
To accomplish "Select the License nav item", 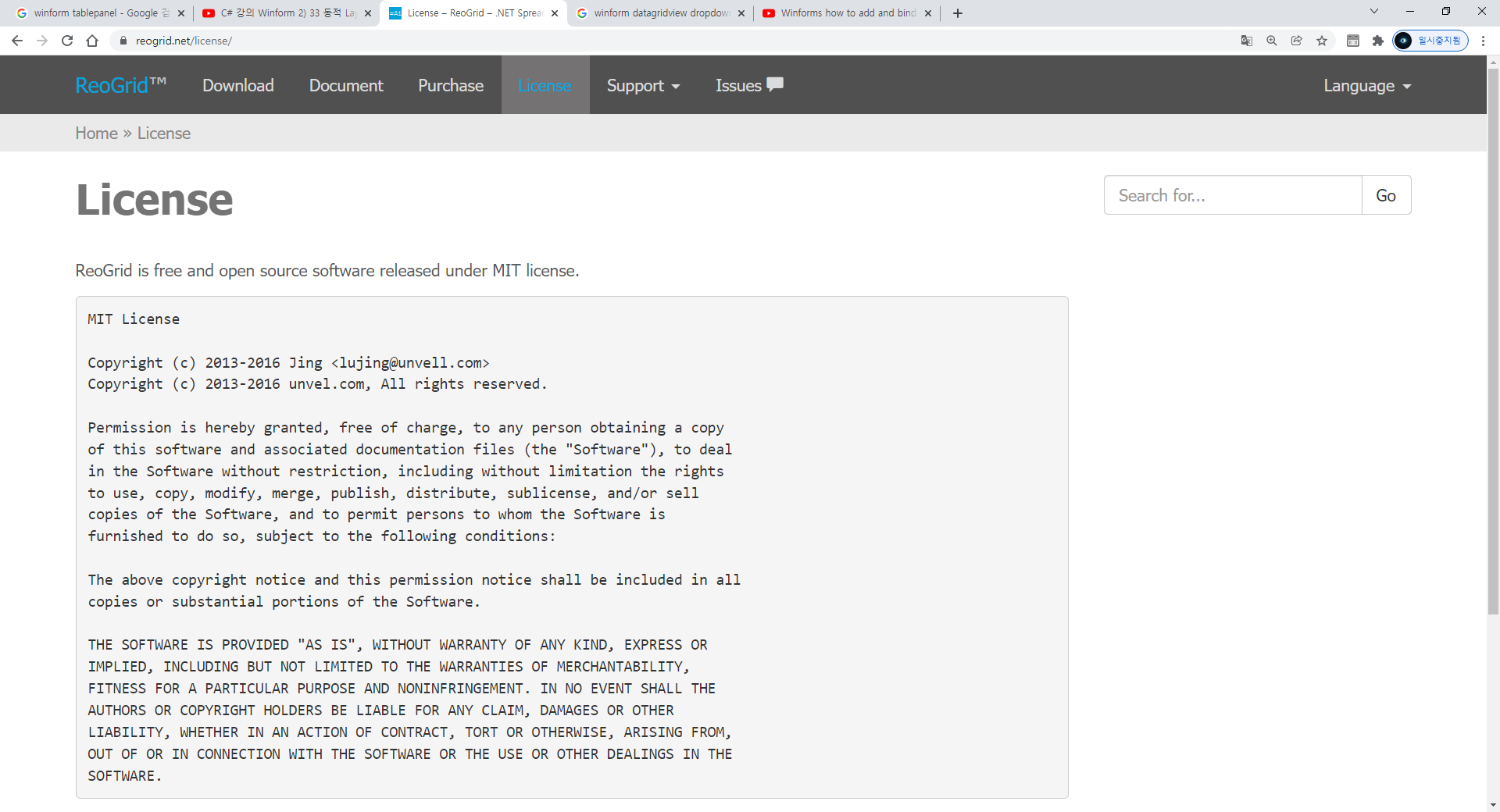I will (545, 85).
